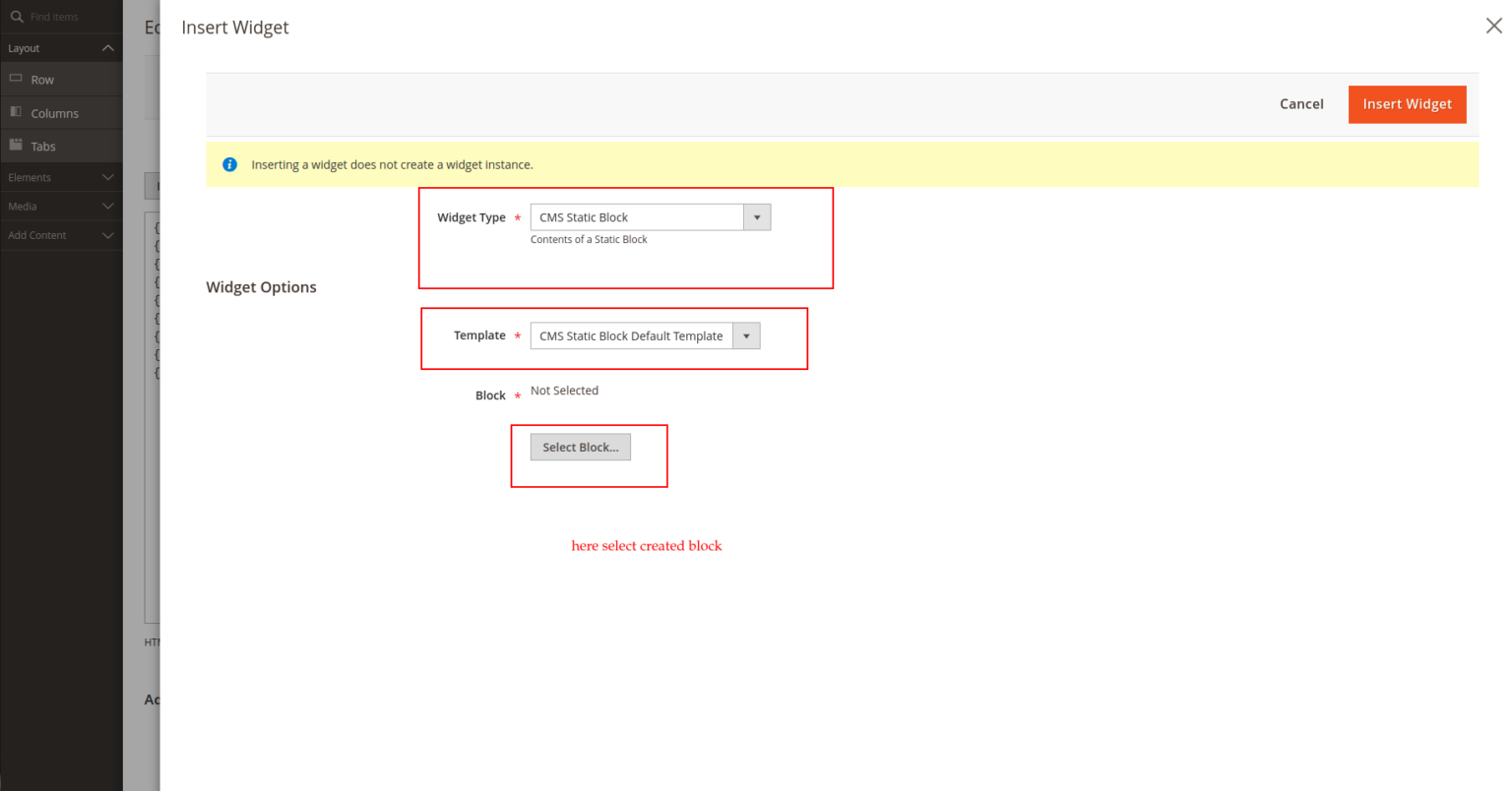Viewport: 1512px width, 791px height.
Task: Select the Columns layout icon
Action: [x=16, y=112]
